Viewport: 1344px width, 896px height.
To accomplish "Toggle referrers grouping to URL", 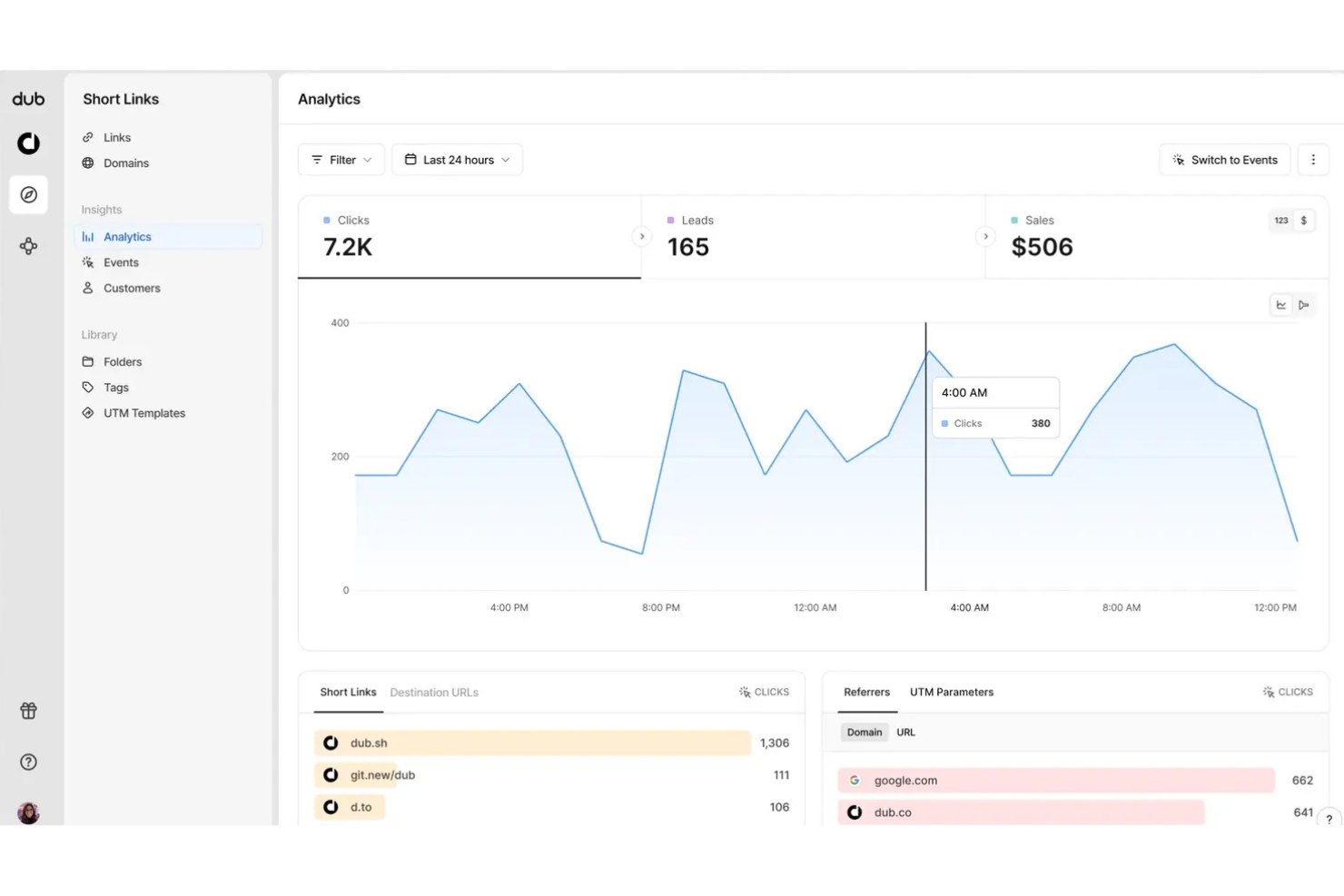I will 906,733.
